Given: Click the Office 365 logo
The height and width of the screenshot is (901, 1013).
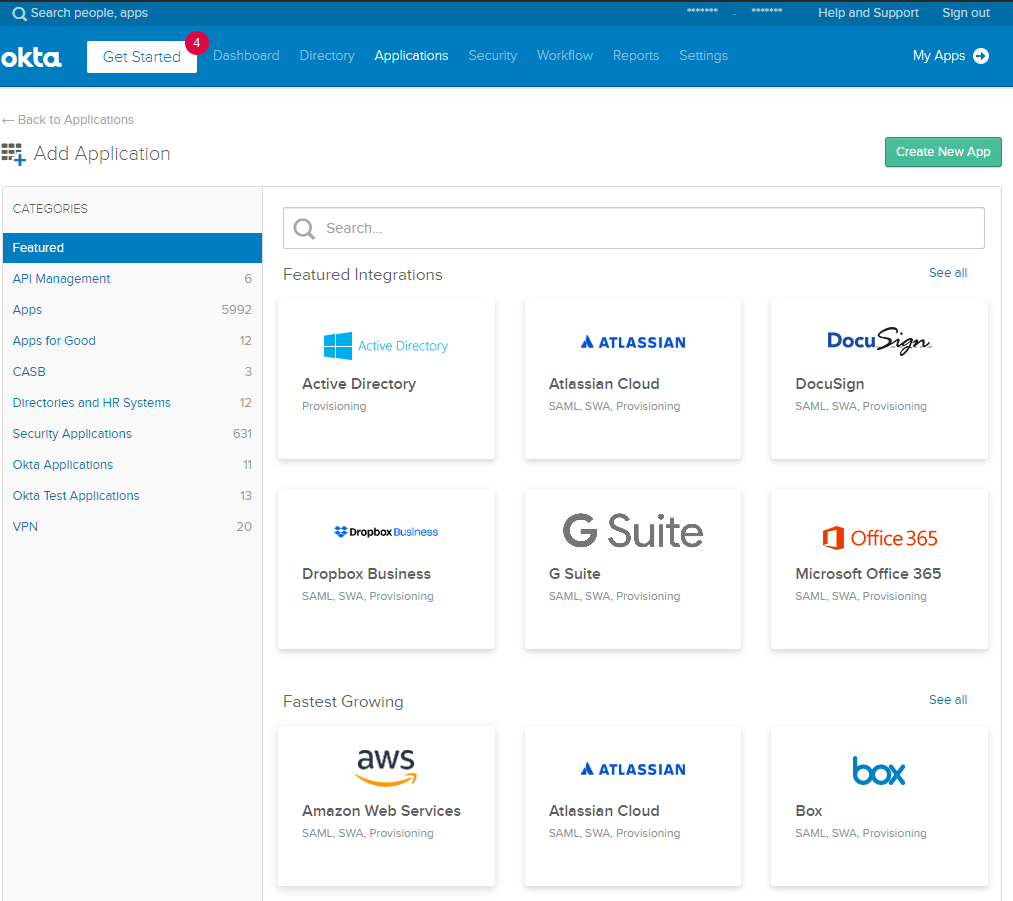Looking at the screenshot, I should pyautogui.click(x=879, y=538).
